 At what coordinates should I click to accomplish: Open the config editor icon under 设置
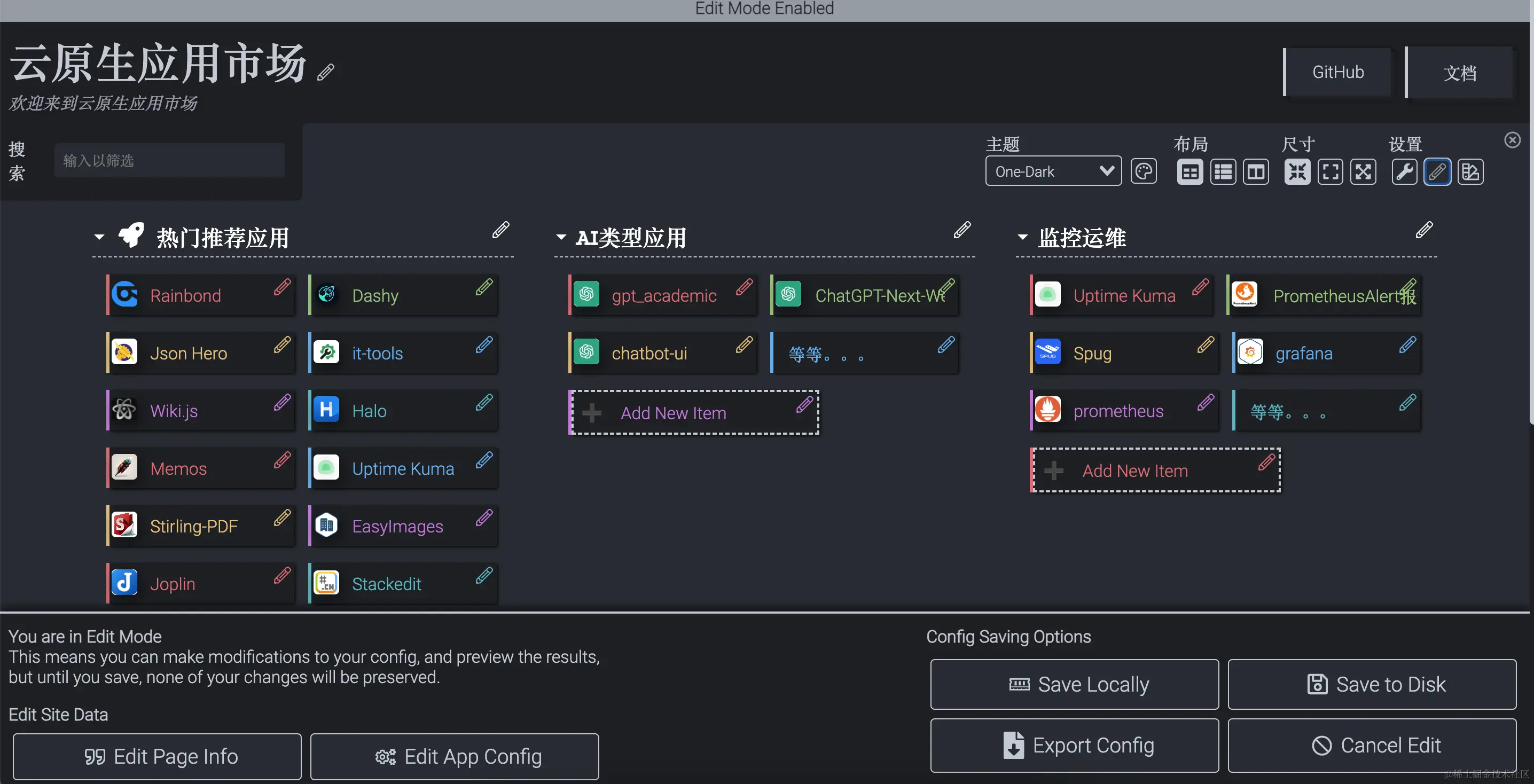point(1471,172)
